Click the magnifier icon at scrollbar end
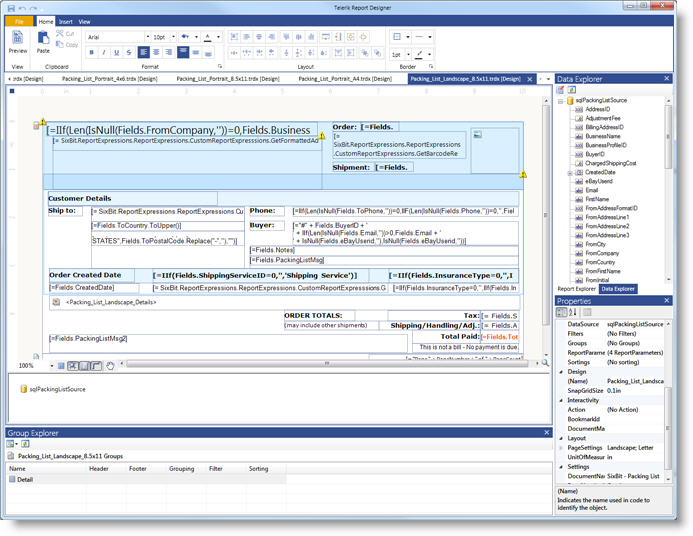 545,363
